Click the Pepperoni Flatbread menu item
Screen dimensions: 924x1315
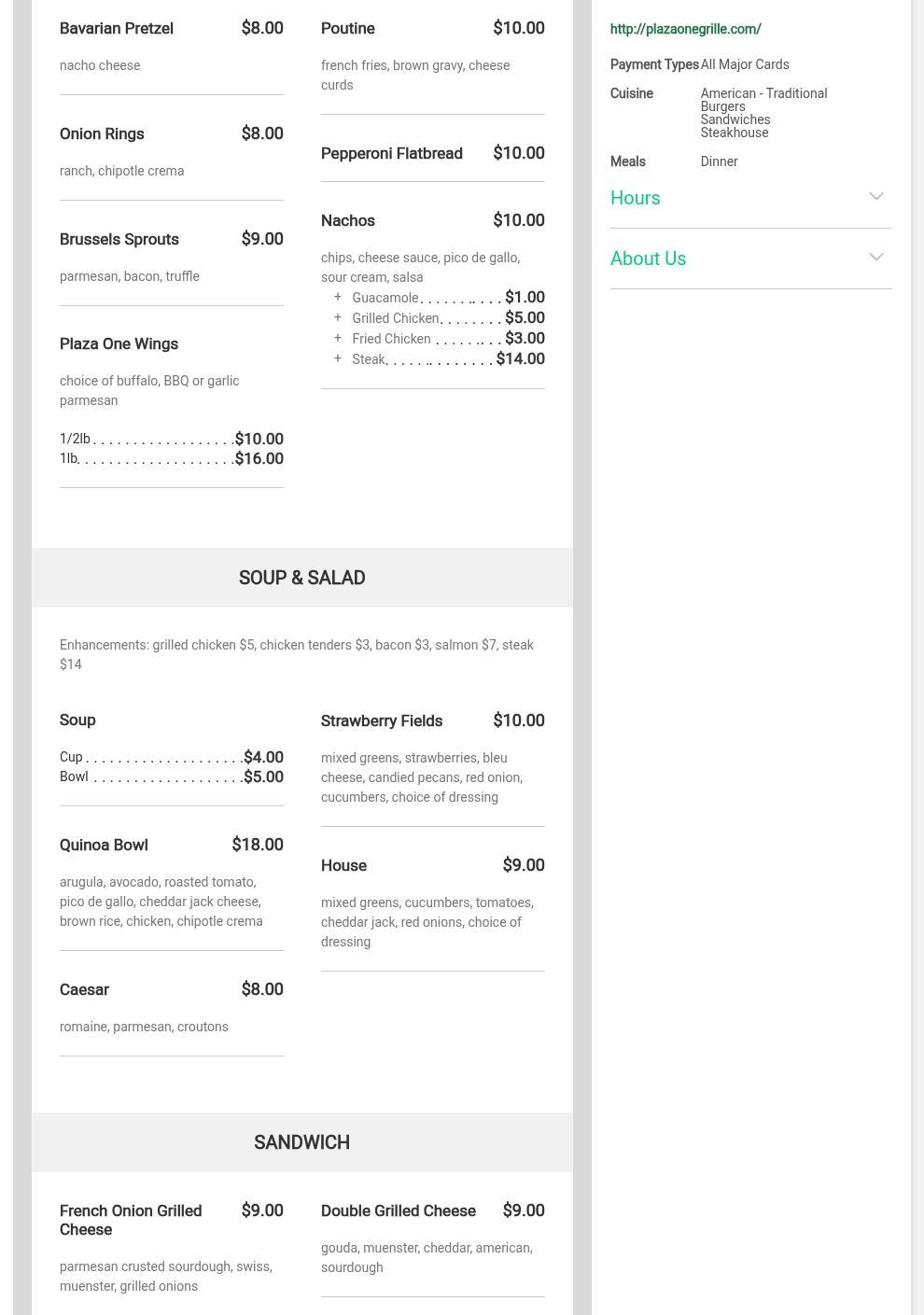(x=391, y=154)
